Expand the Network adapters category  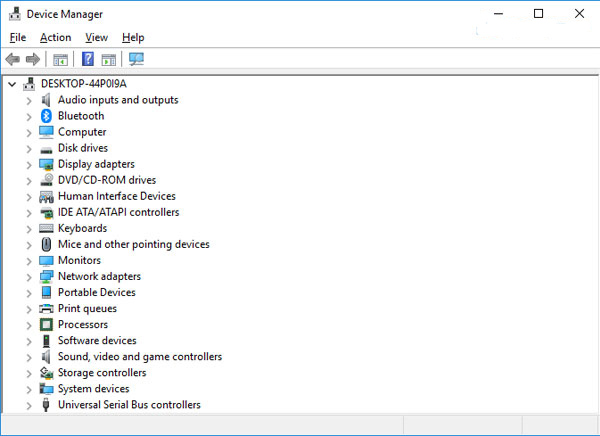(x=29, y=278)
